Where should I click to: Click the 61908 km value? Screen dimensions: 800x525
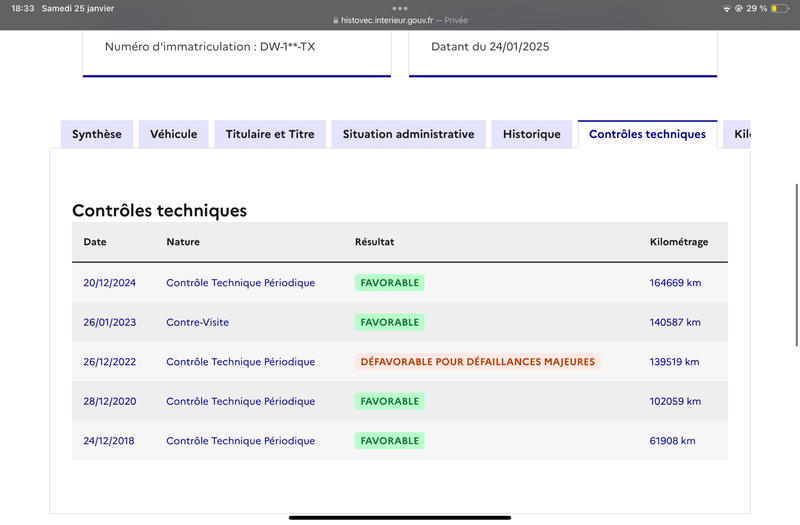pyautogui.click(x=672, y=441)
